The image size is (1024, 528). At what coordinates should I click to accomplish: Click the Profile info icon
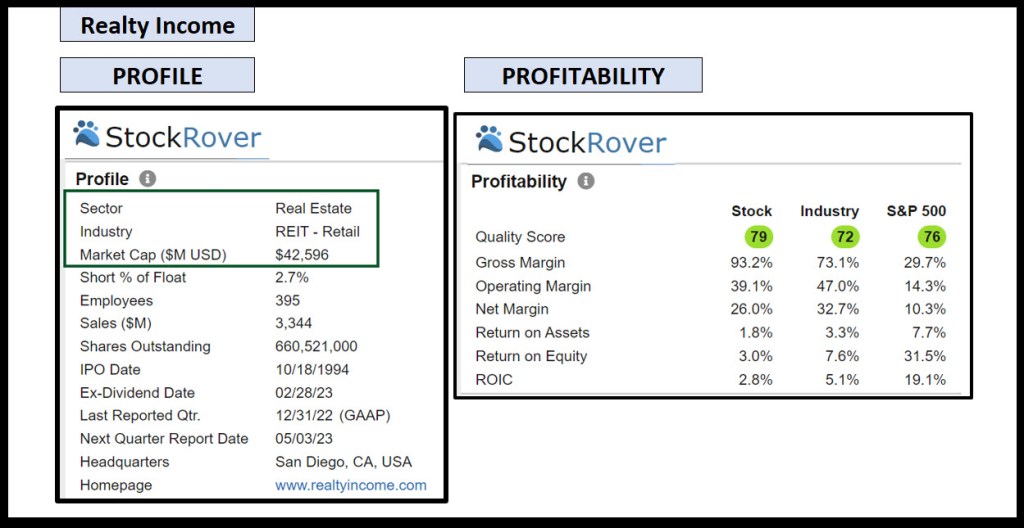(x=148, y=179)
